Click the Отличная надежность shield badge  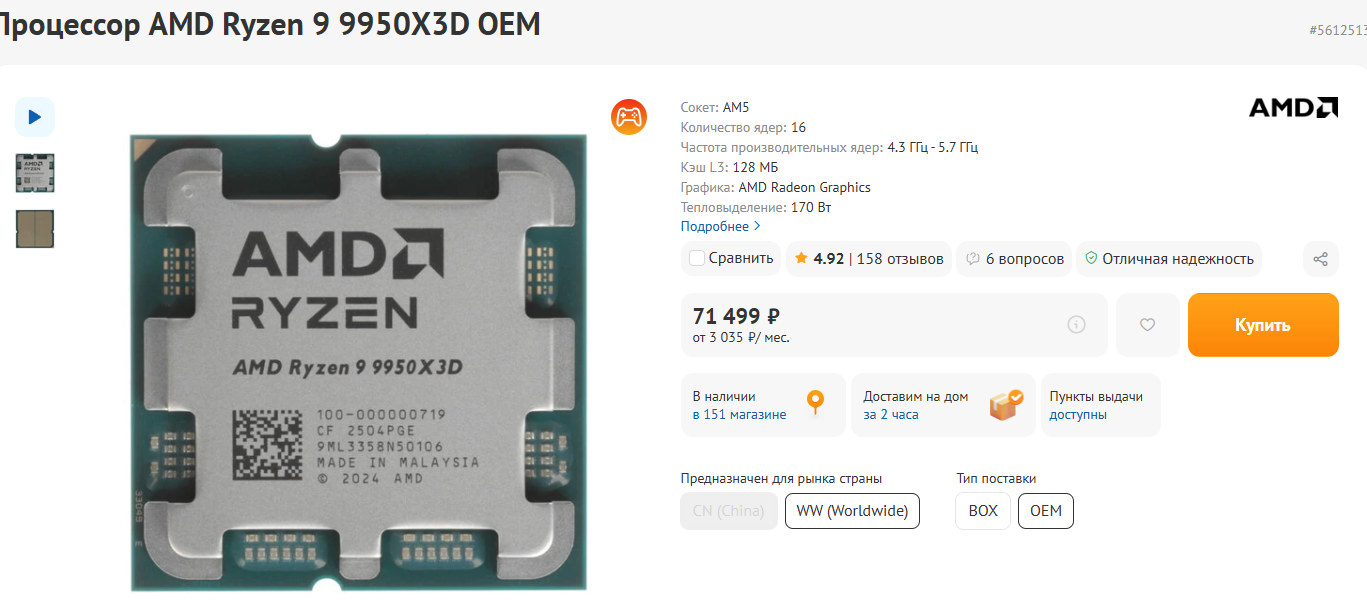click(1168, 259)
